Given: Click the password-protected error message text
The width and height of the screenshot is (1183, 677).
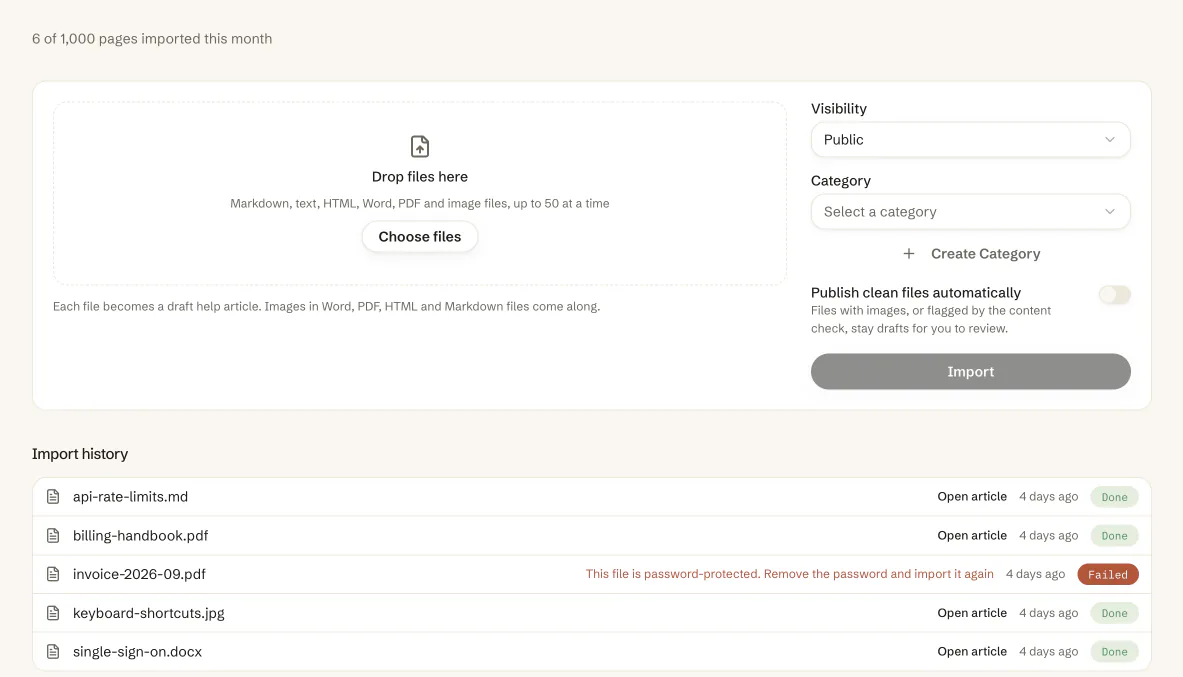Looking at the screenshot, I should coord(789,574).
